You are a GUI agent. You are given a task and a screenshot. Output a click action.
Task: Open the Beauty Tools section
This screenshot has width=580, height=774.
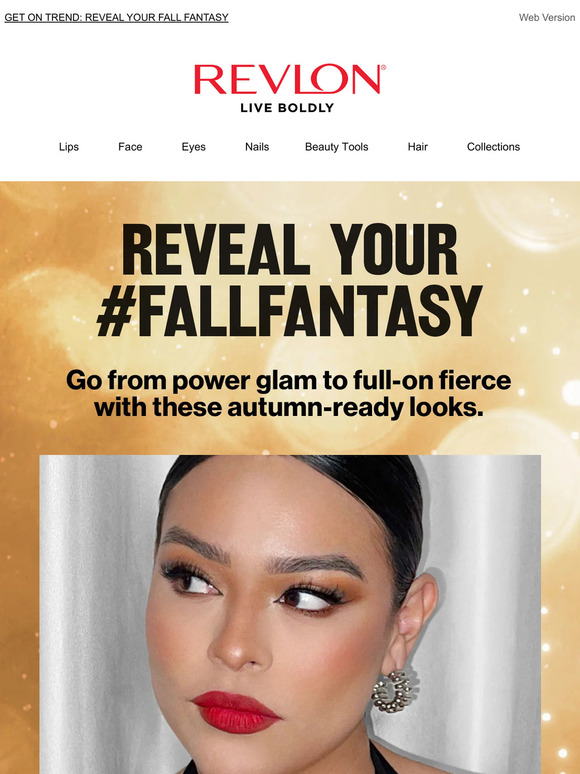tap(337, 147)
